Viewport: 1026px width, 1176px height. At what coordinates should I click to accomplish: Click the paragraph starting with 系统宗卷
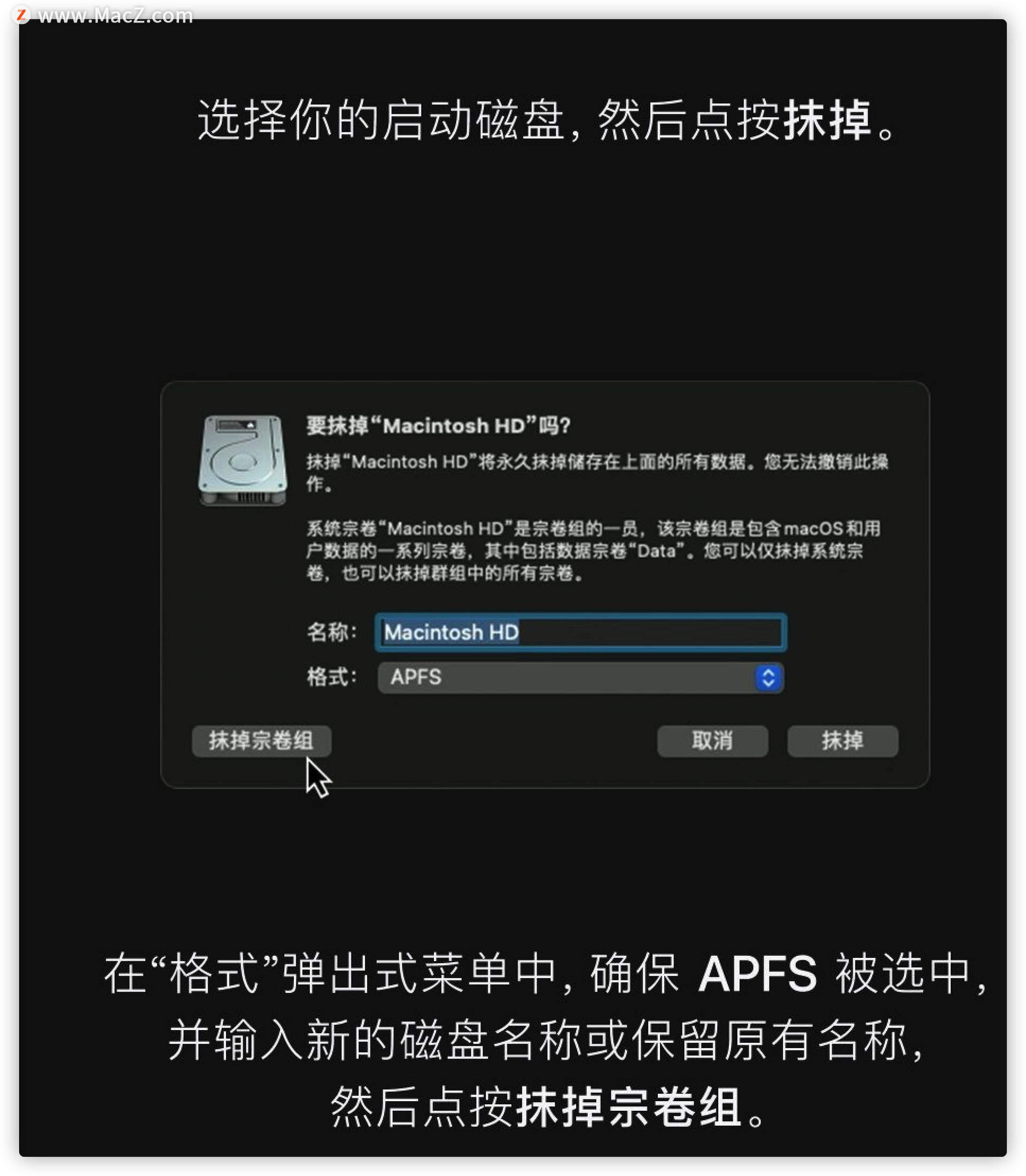[x=593, y=551]
